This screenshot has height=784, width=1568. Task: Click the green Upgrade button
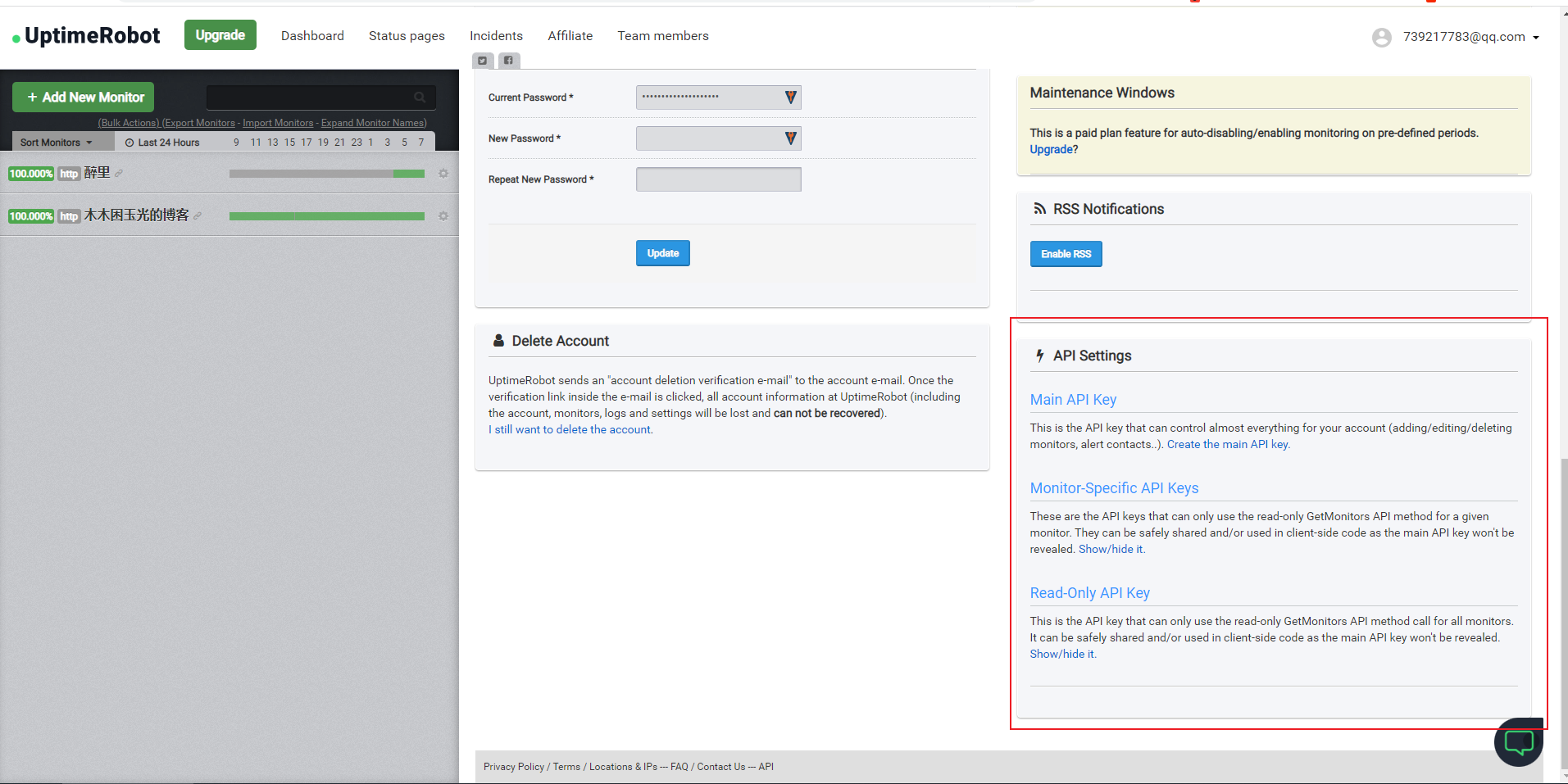[x=220, y=35]
